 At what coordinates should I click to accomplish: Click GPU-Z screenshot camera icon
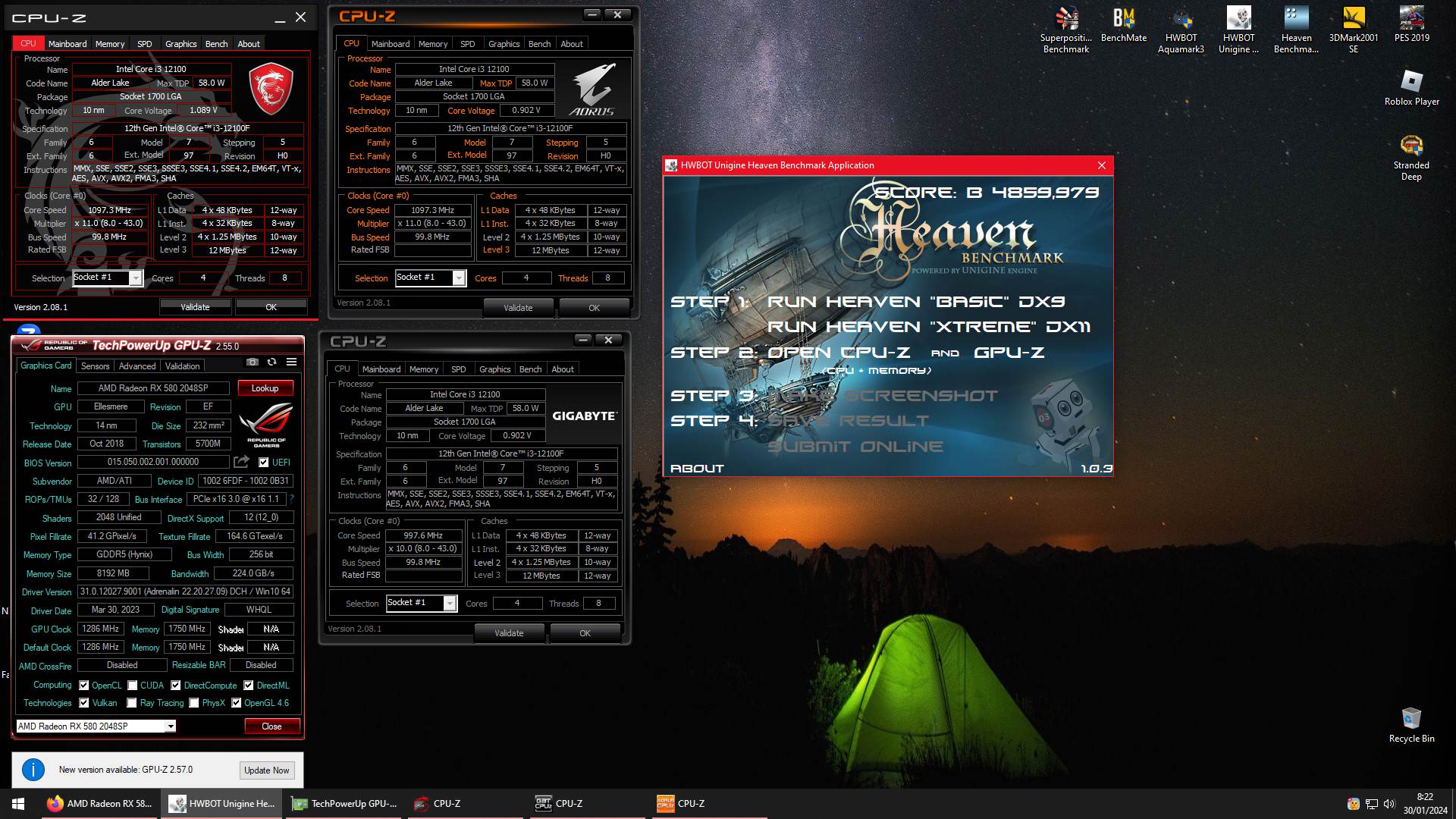[x=253, y=362]
